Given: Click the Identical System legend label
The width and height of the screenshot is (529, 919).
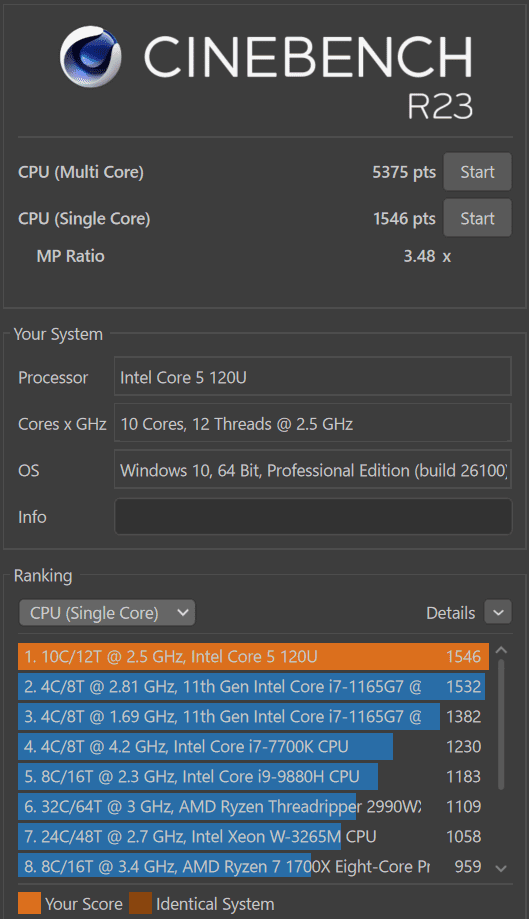Looking at the screenshot, I should (x=215, y=904).
